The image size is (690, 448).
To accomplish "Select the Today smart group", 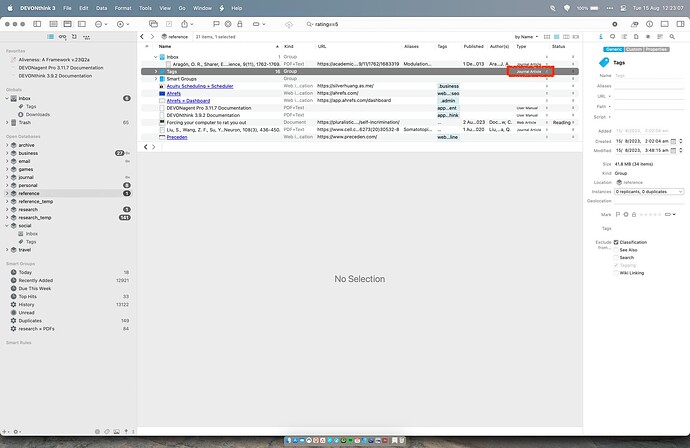I will click(25, 272).
